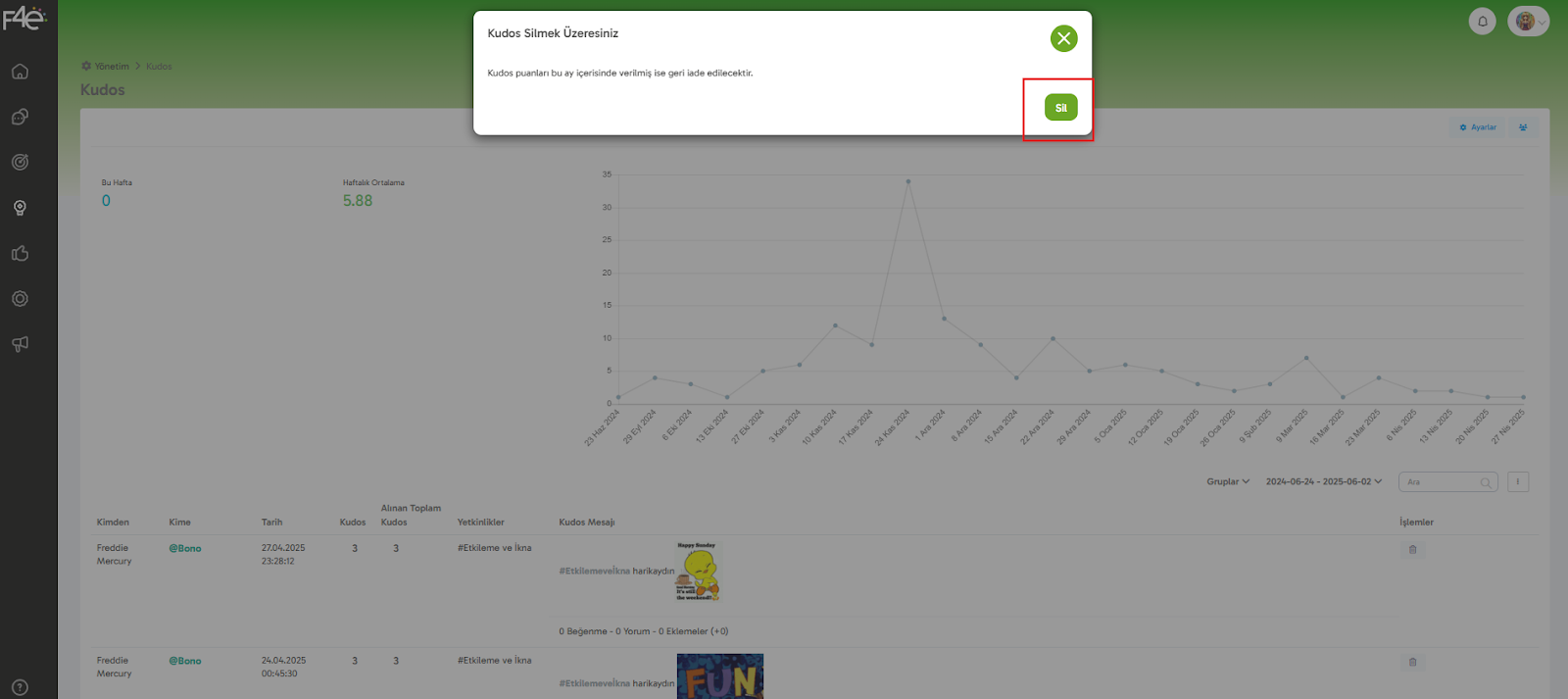Expand the Gruplar dropdown
Image resolution: width=1568 pixels, height=699 pixels.
coord(1228,481)
